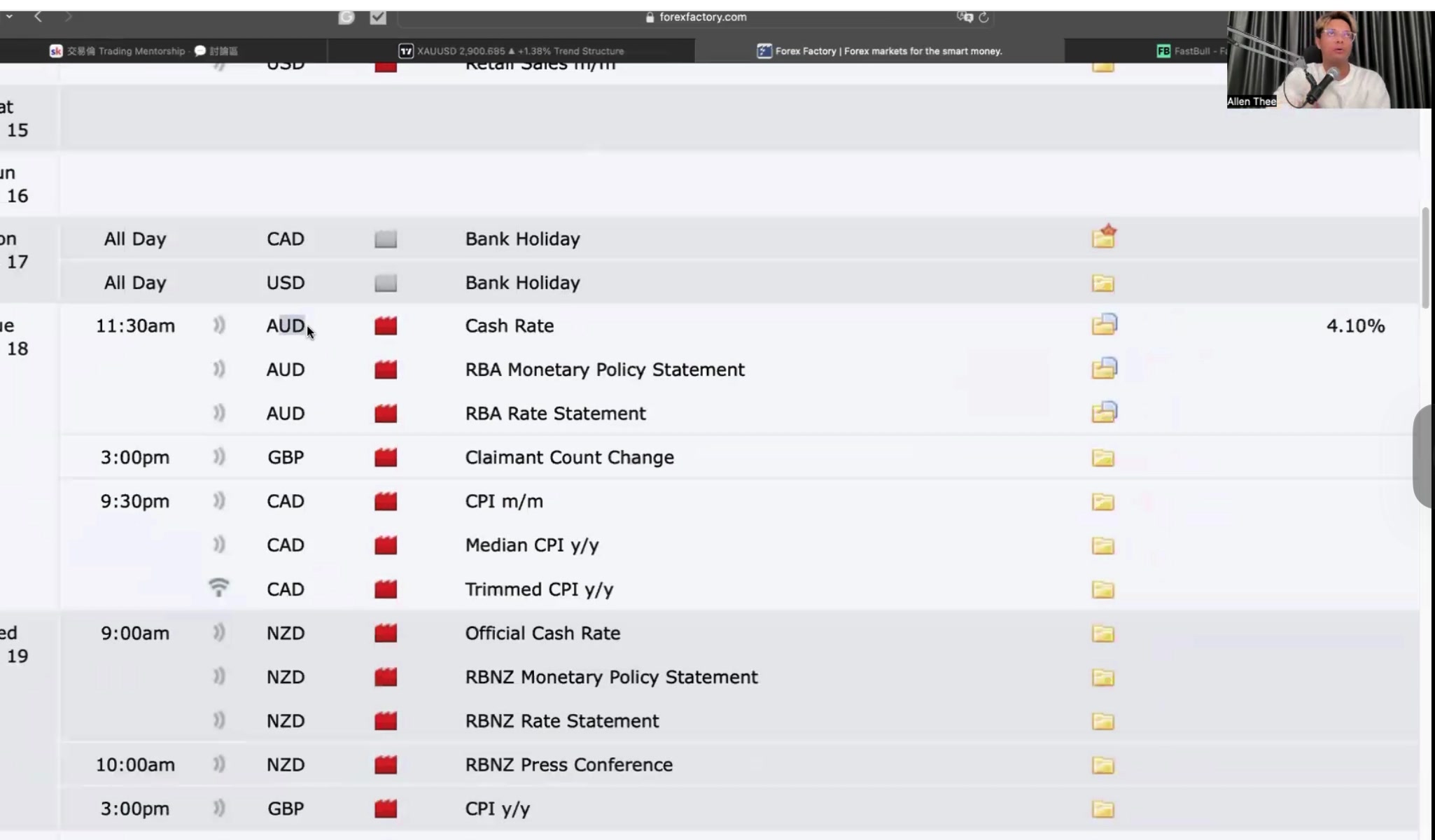
Task: Click the gray impact icon for USD Bank Holiday
Action: (385, 283)
